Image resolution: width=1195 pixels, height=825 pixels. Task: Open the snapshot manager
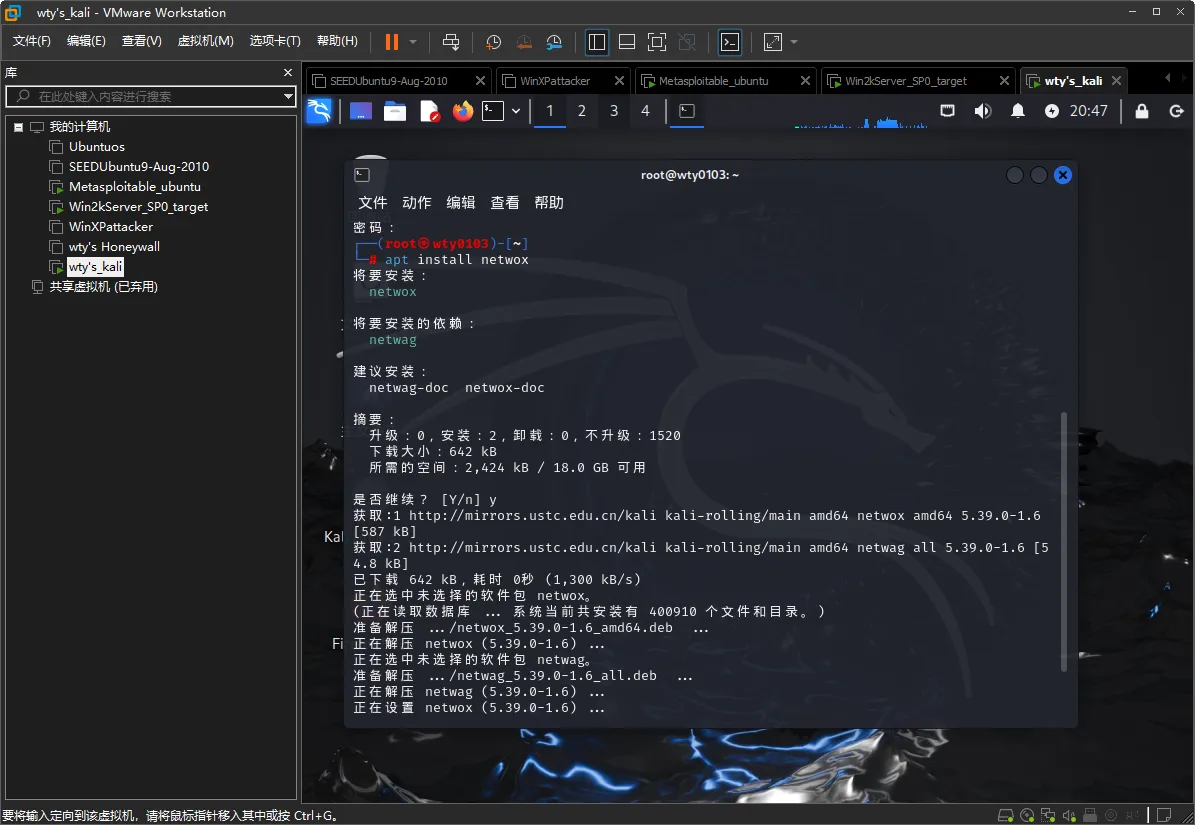555,42
